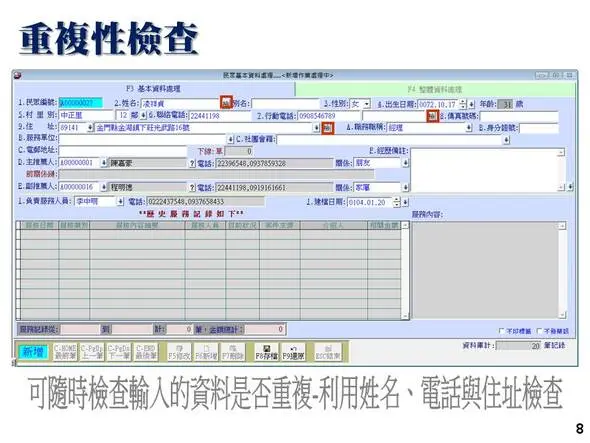The image size is (590, 443).
Task: Click the 建檔日期 date spinner arrows
Action: [397, 202]
